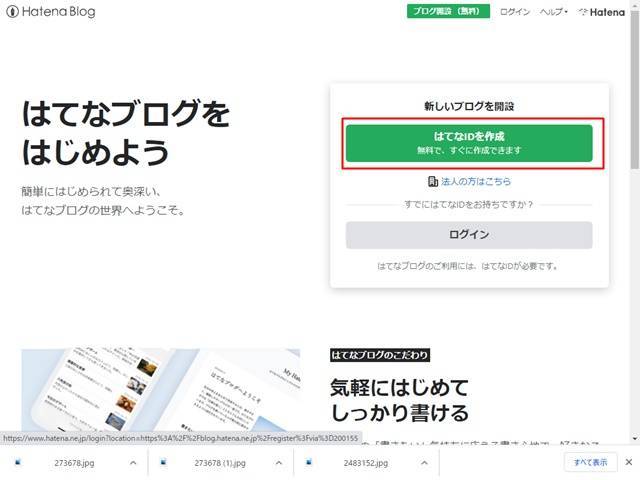Expand options for 2483152.jpg download
640x480 pixels.
[x=424, y=463]
